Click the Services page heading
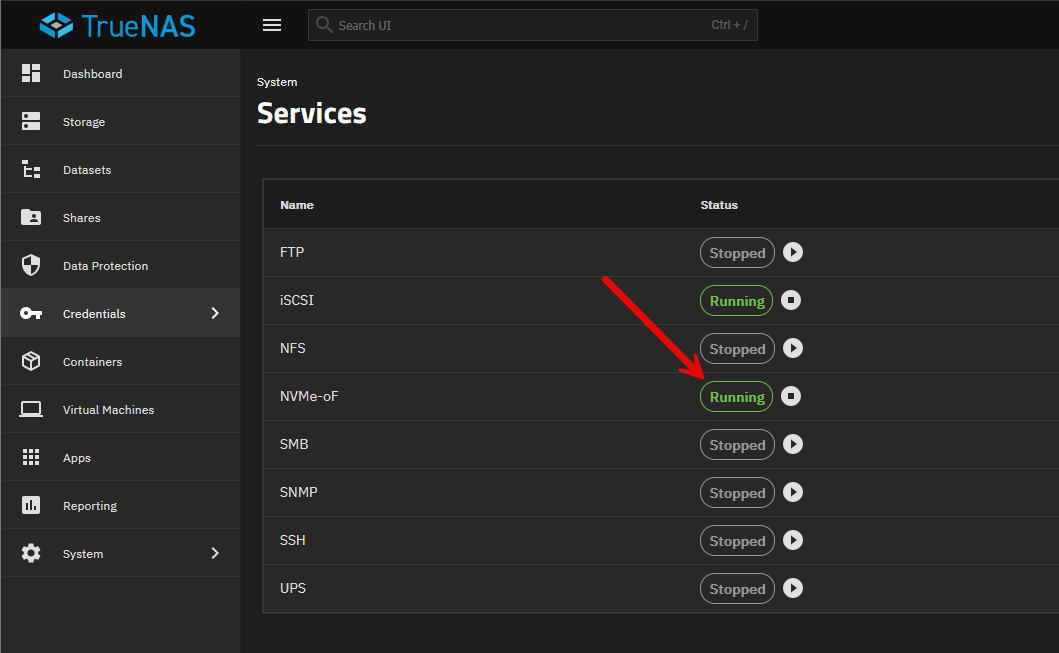Image resolution: width=1059 pixels, height=653 pixels. (311, 113)
